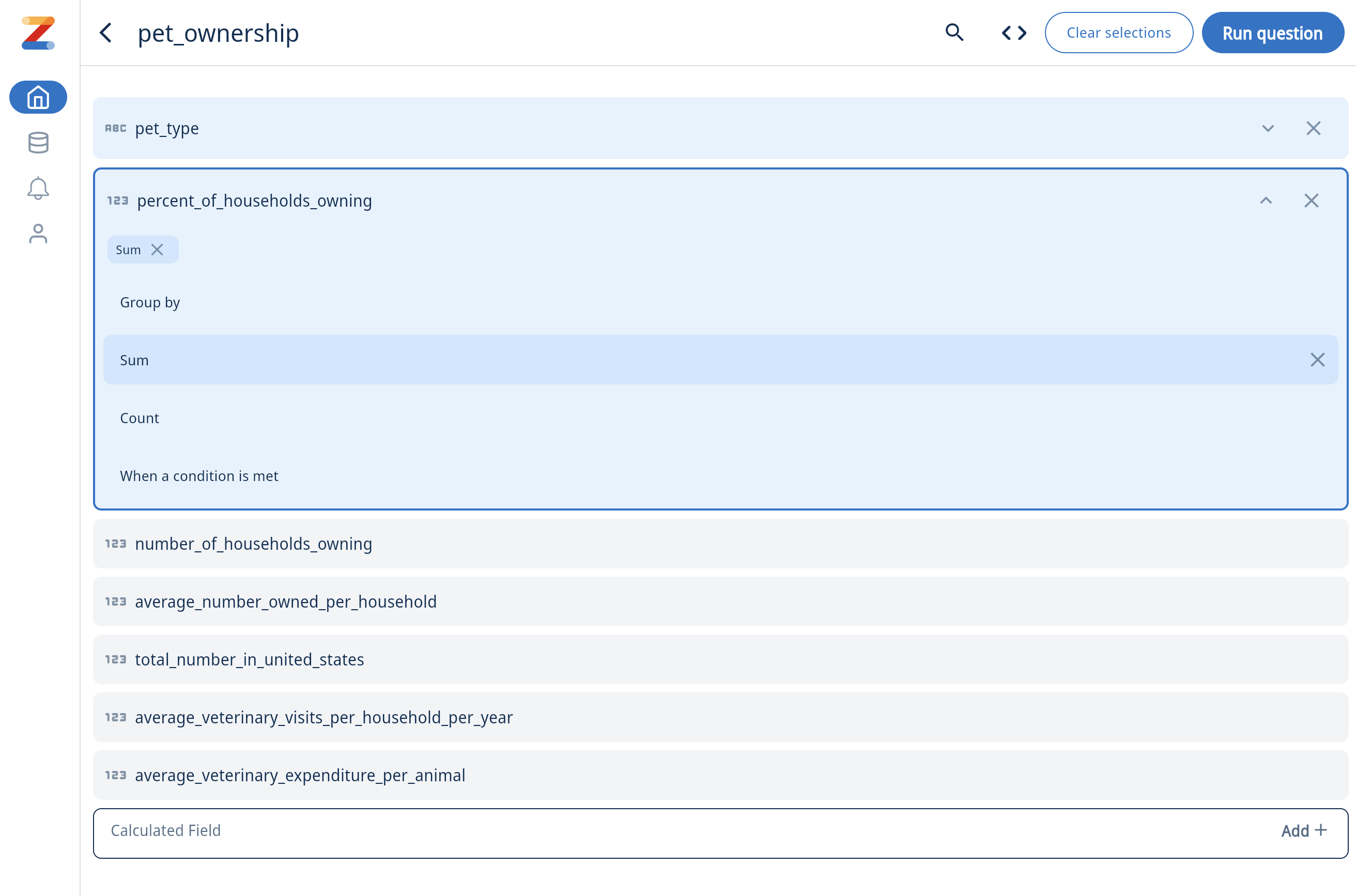Click the home icon in the sidebar
The image size is (1356, 896).
(x=38, y=97)
